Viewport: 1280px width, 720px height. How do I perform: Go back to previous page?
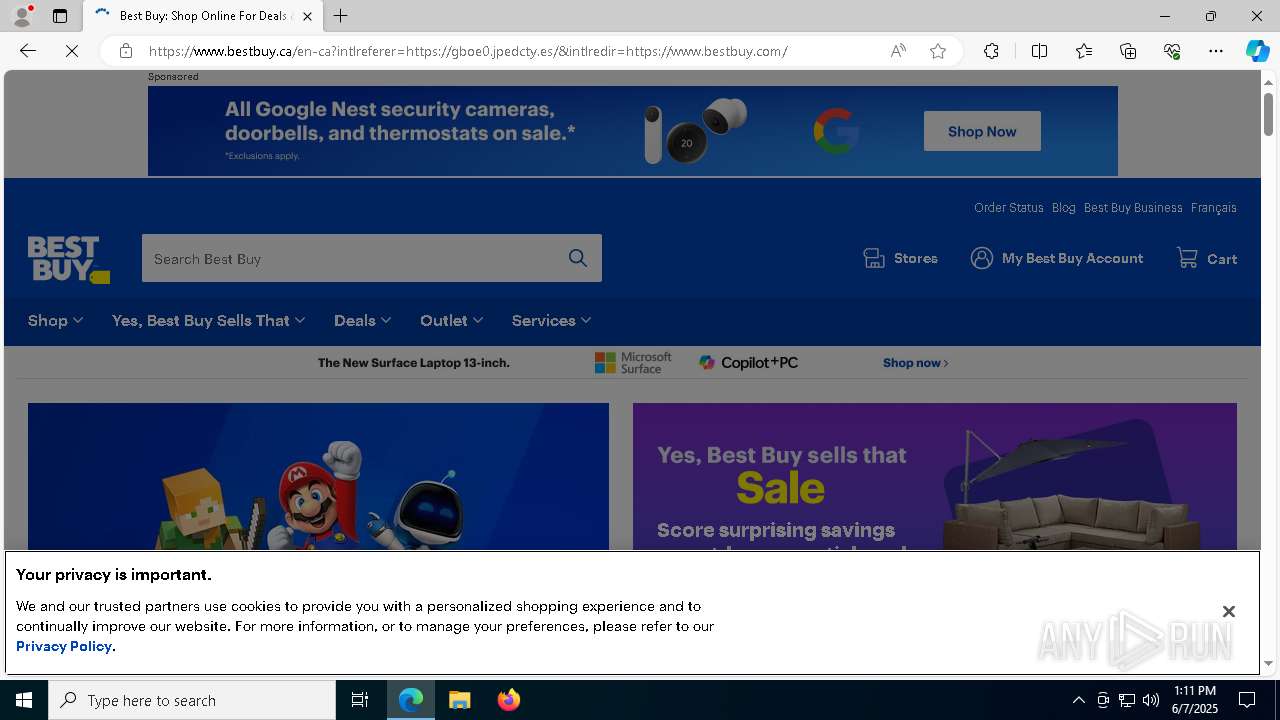pyautogui.click(x=28, y=51)
